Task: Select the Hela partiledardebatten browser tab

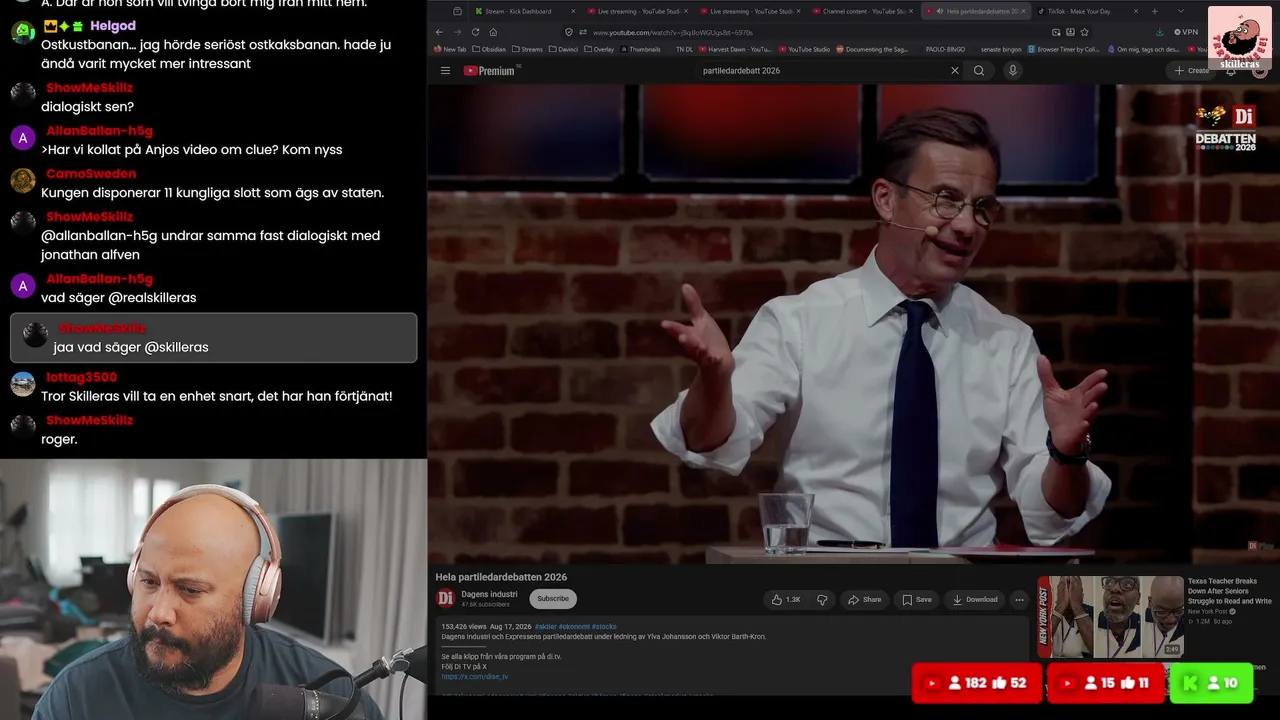Action: (975, 11)
